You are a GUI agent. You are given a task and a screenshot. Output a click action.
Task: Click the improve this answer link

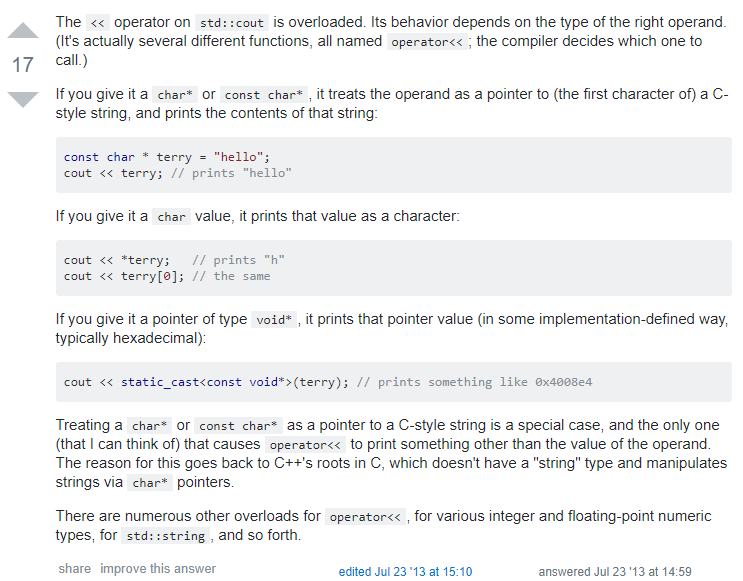point(158,569)
